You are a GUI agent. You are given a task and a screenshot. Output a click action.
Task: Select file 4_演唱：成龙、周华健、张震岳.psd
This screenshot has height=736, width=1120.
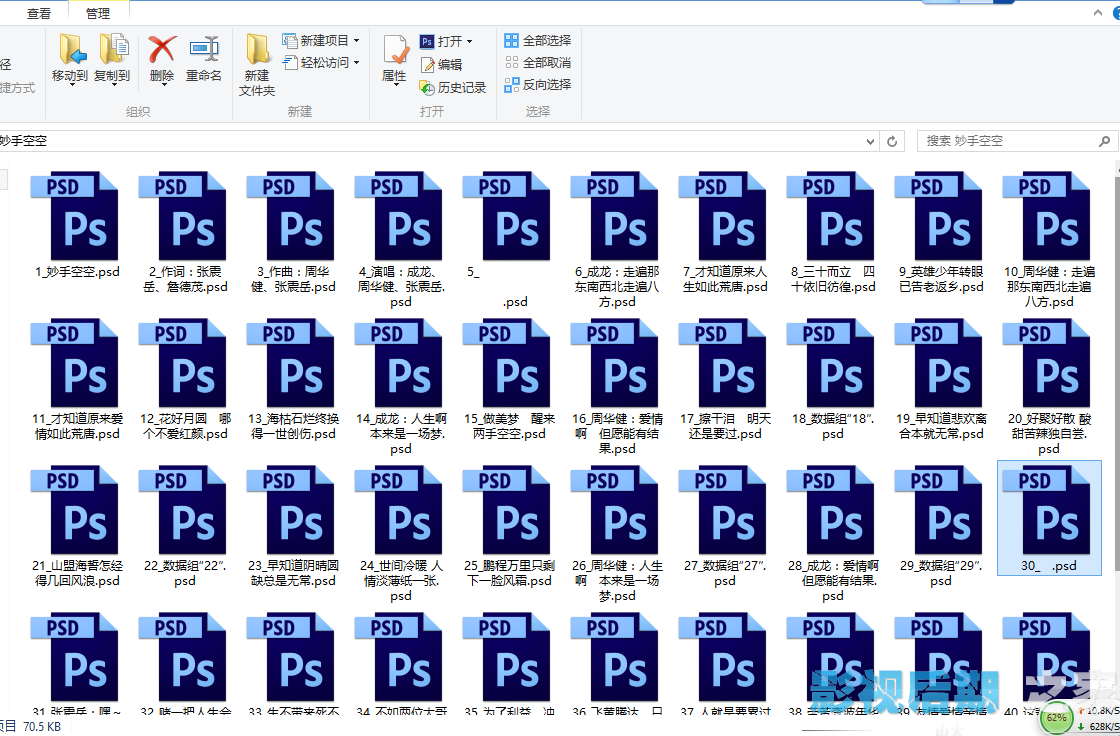pyautogui.click(x=401, y=239)
